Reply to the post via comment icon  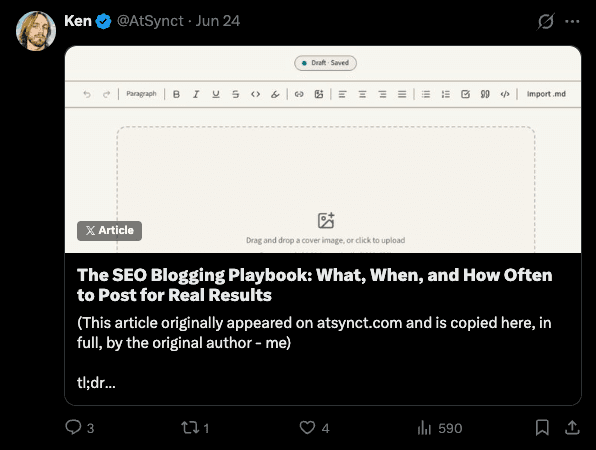[73, 427]
